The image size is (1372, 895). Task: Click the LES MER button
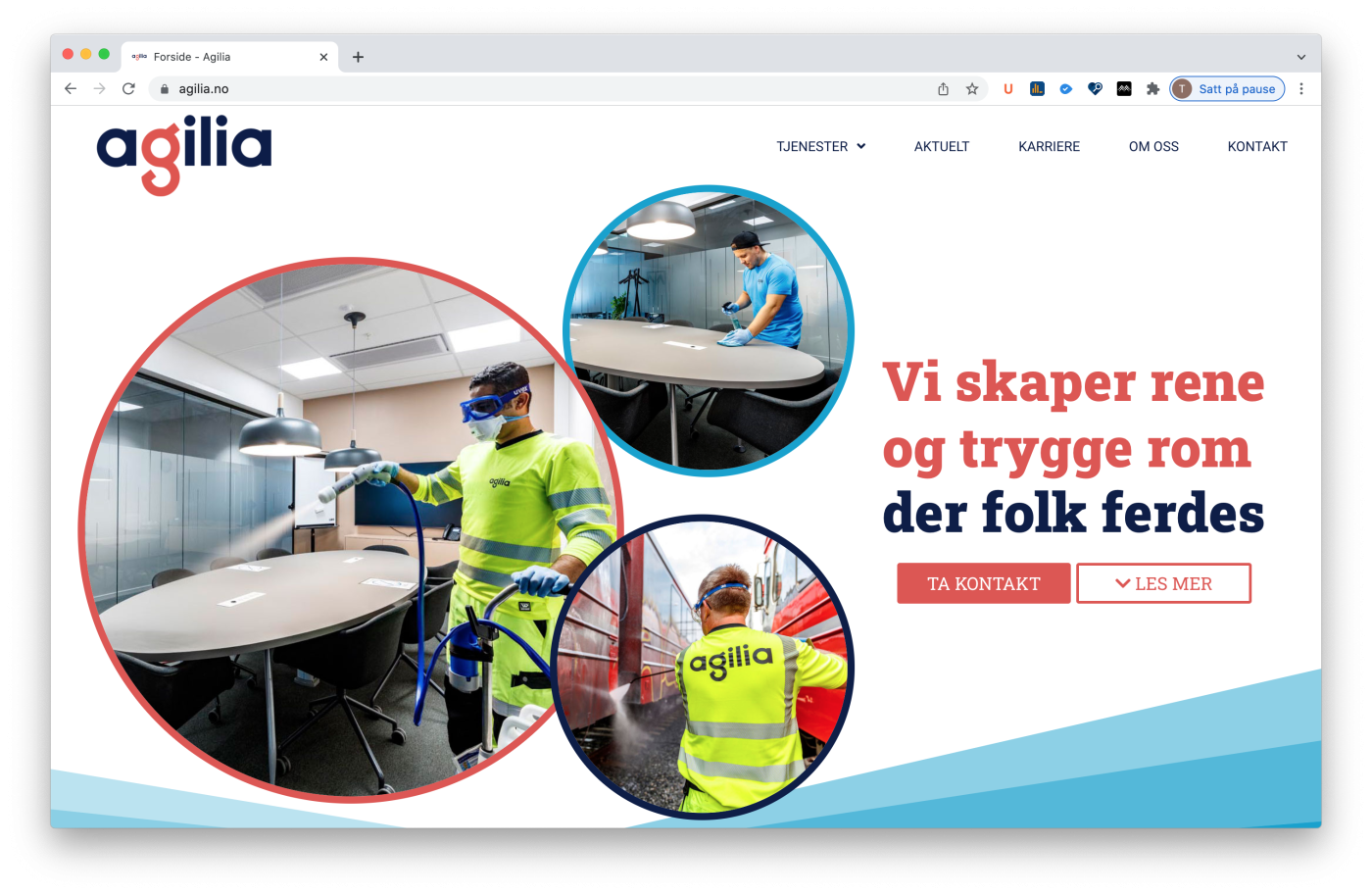(1163, 583)
